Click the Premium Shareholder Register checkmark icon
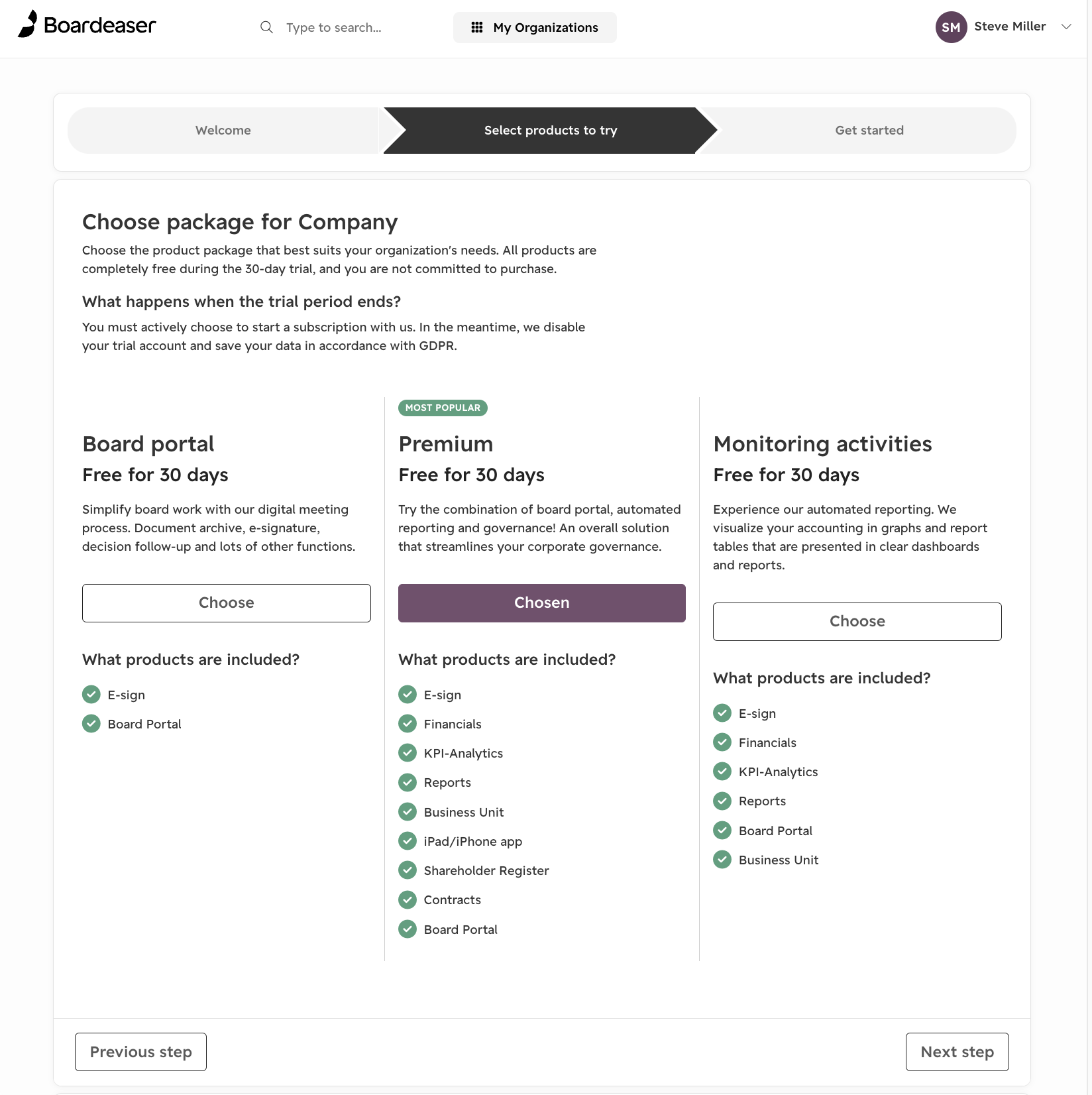 [408, 870]
